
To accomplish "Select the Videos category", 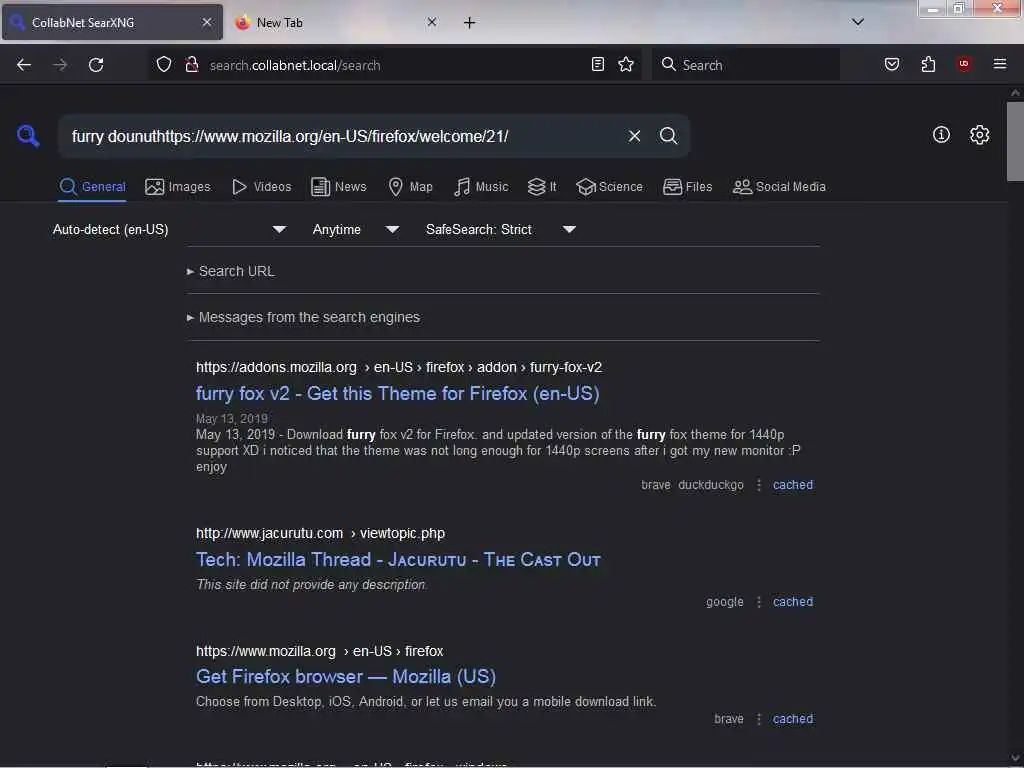I will [x=261, y=187].
